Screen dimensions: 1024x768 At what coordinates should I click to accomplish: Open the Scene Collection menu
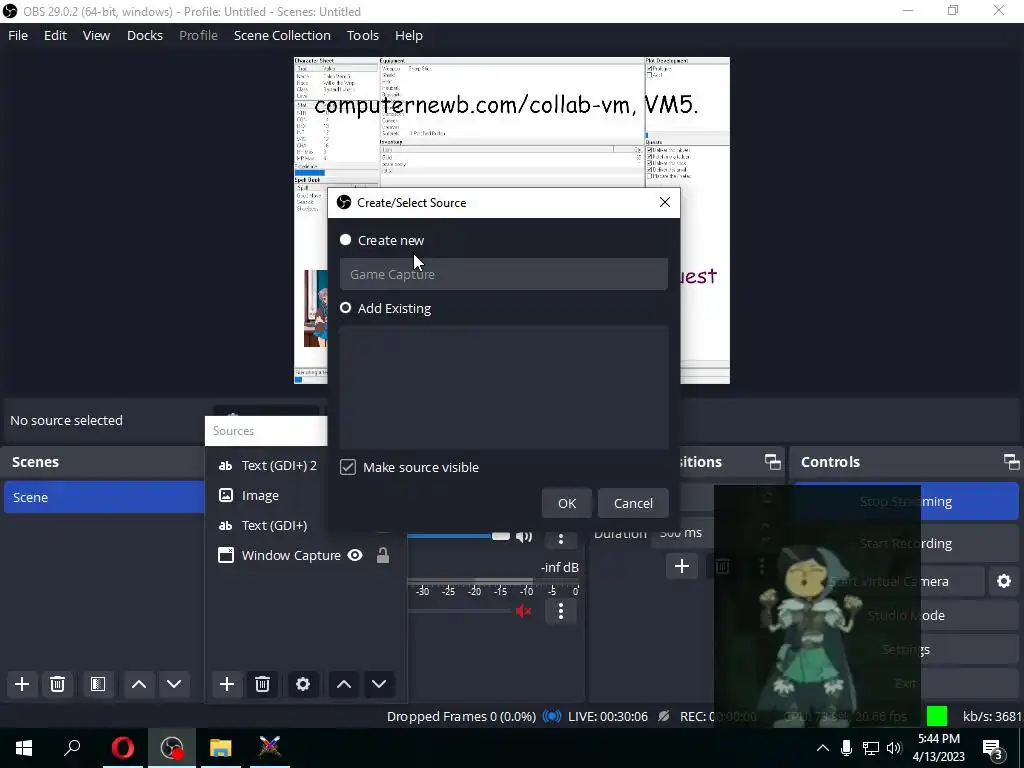pos(282,35)
